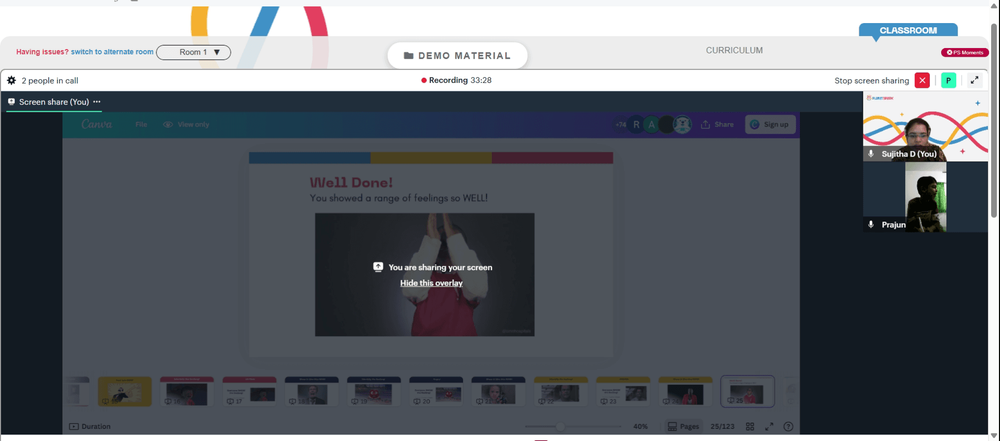The width and height of the screenshot is (1000, 441).
Task: Click the sharing screen monitor icon
Action: point(378,267)
